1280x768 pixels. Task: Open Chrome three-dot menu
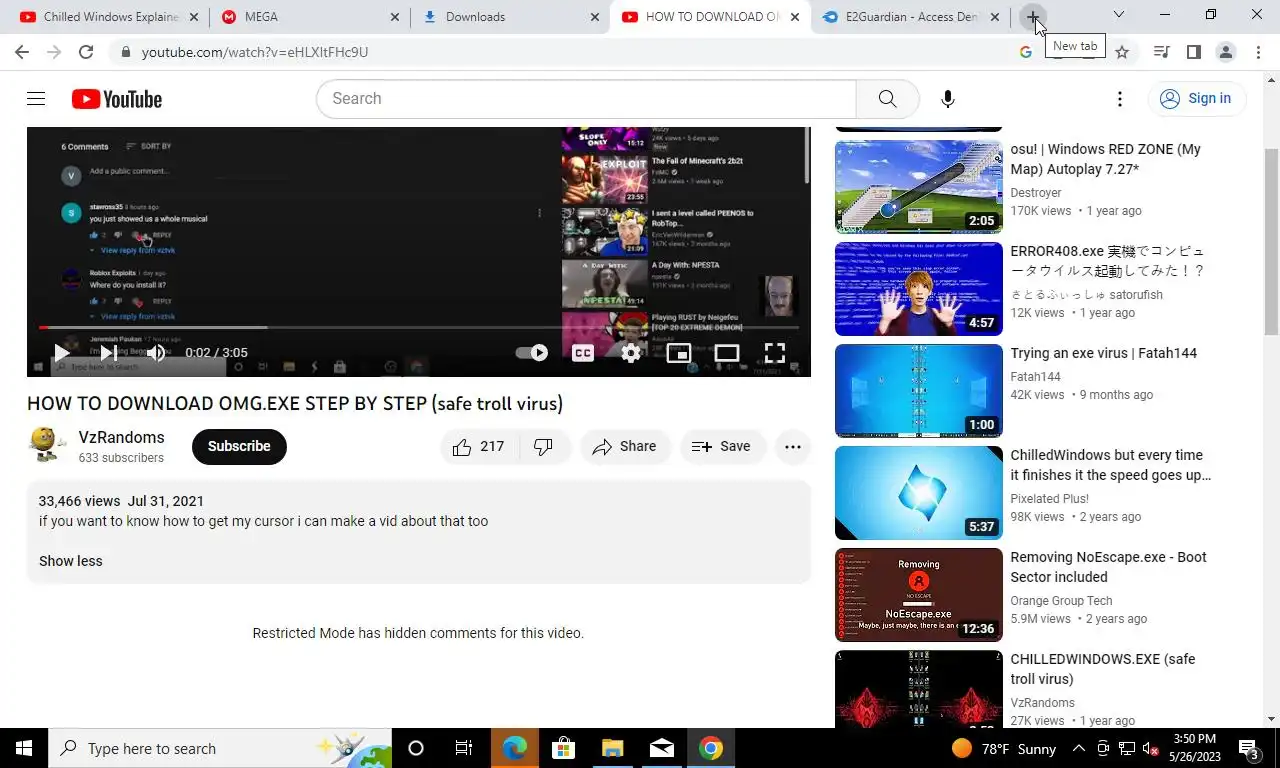coord(1258,52)
